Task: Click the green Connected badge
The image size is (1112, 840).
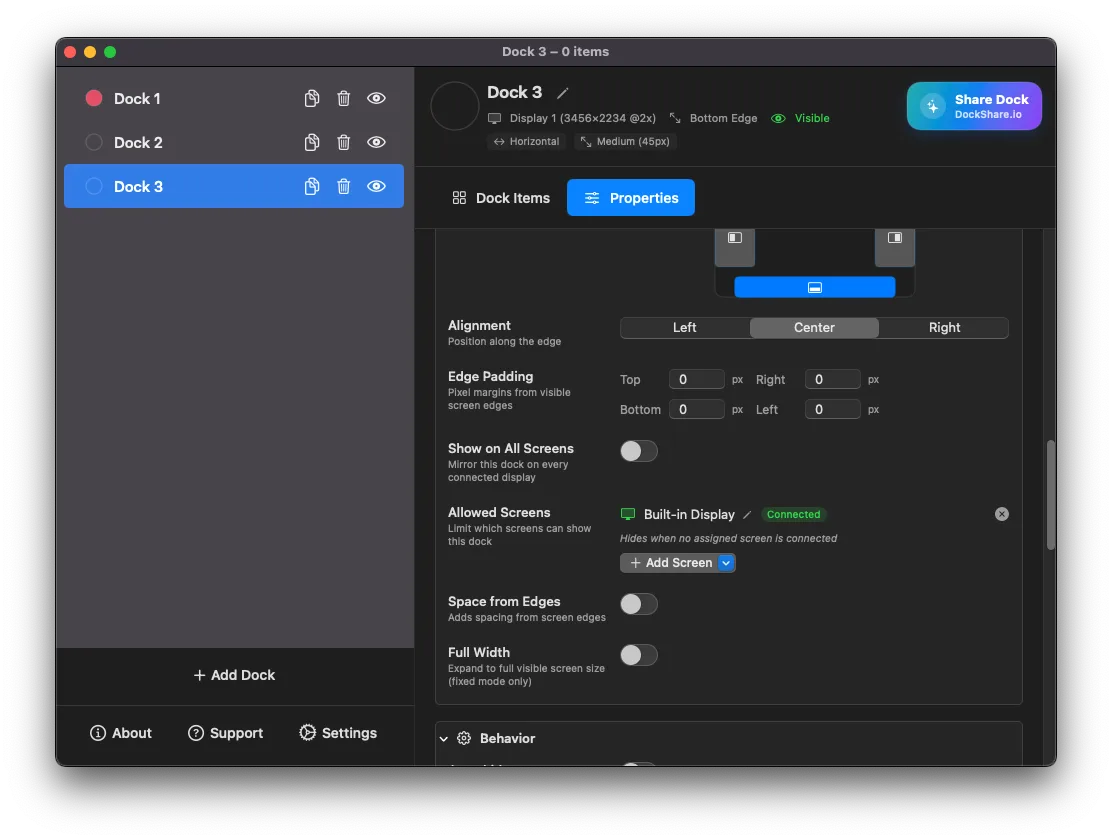Action: click(x=794, y=514)
